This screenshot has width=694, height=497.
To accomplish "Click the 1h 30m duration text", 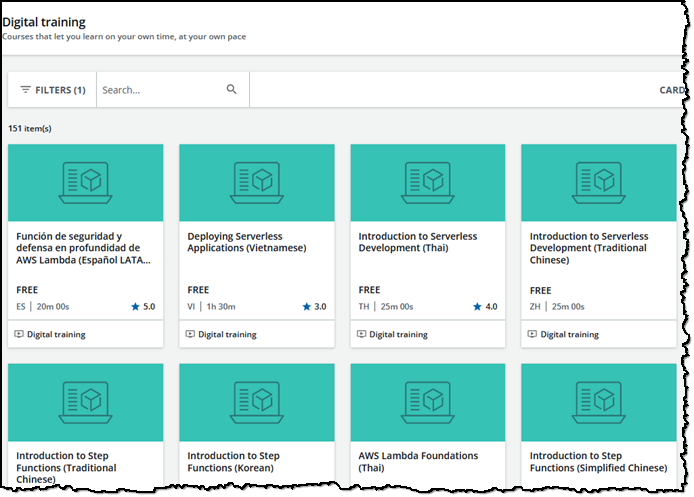I will click(221, 306).
